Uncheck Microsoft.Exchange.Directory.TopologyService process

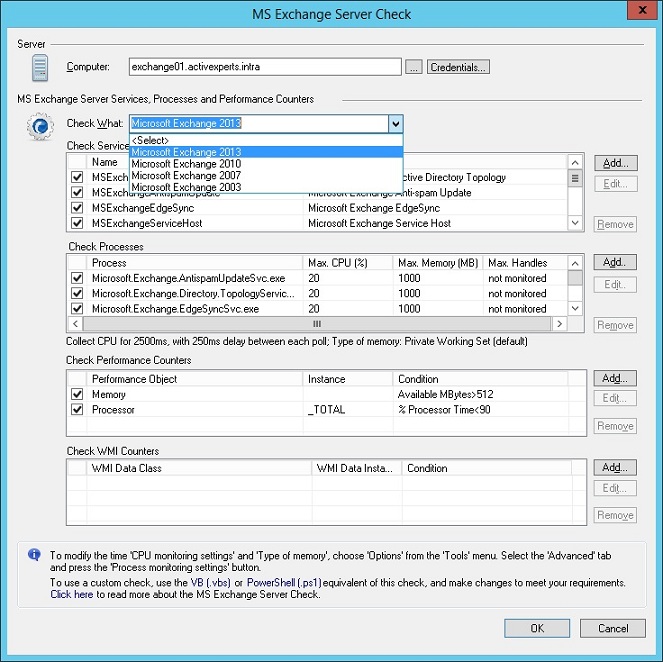coord(77,293)
